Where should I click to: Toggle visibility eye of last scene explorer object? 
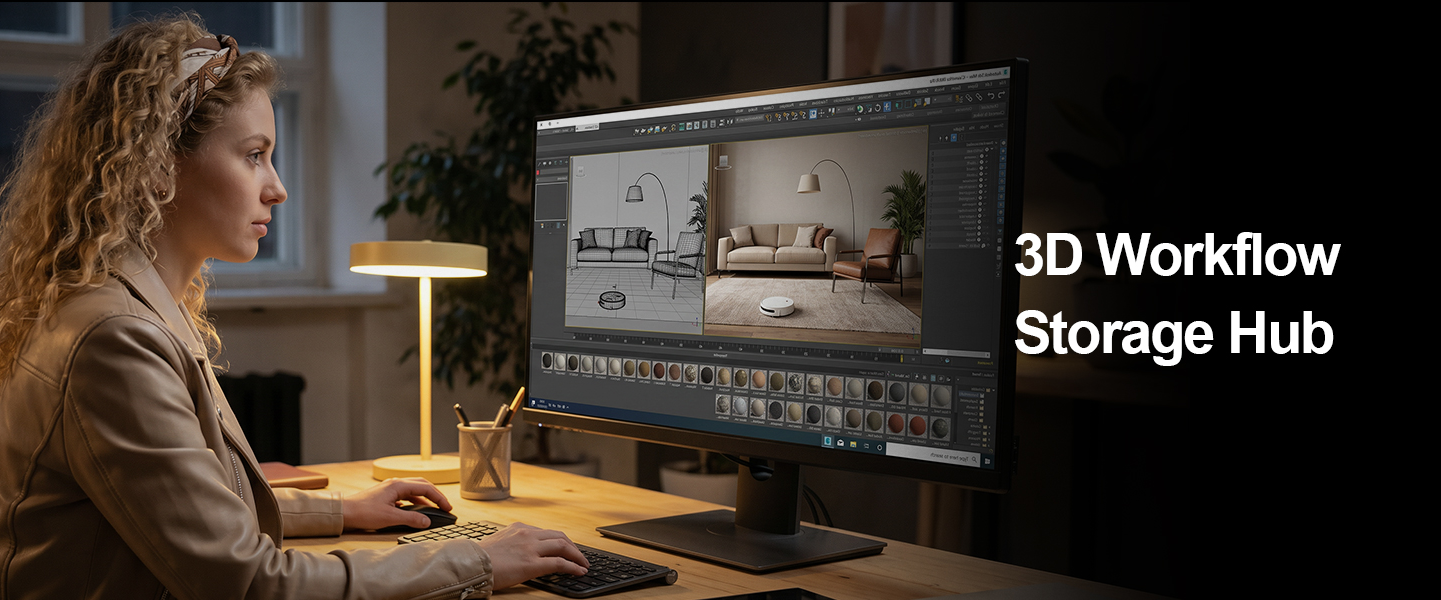pyautogui.click(x=983, y=245)
